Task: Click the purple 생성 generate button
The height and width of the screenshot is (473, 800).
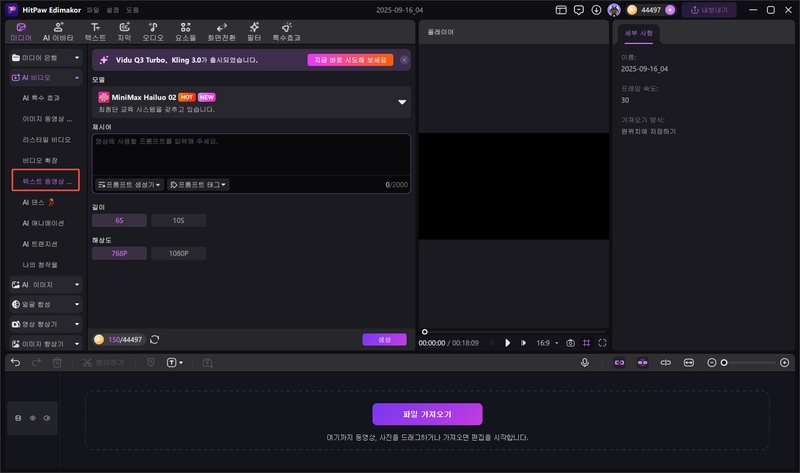Action: [x=384, y=339]
